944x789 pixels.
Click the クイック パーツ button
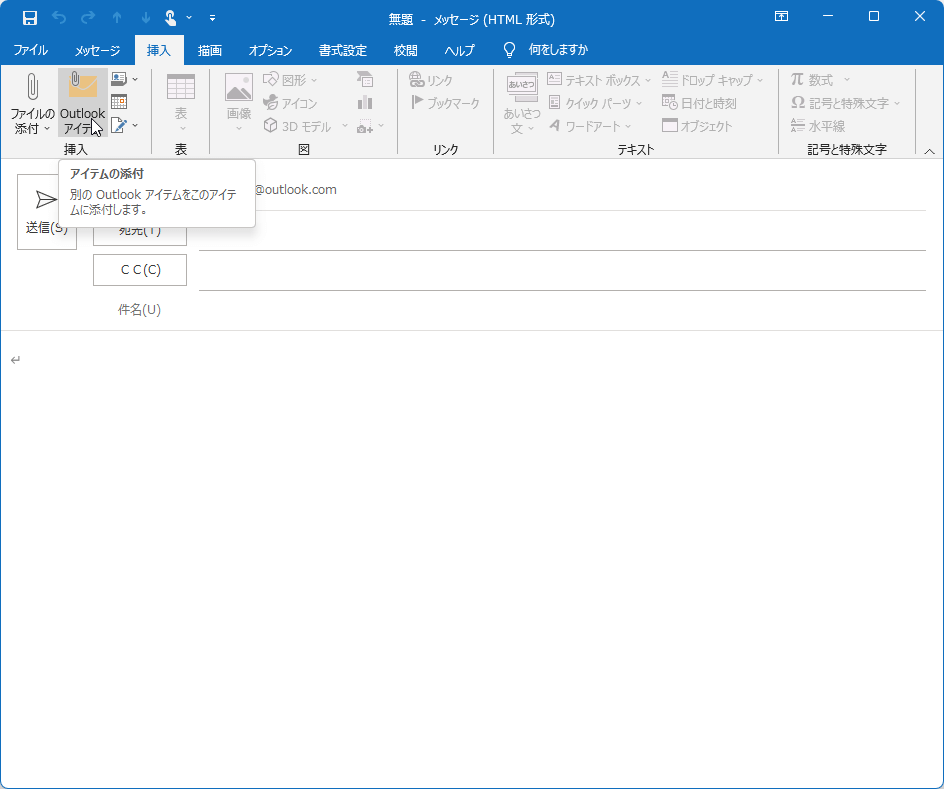click(x=595, y=103)
